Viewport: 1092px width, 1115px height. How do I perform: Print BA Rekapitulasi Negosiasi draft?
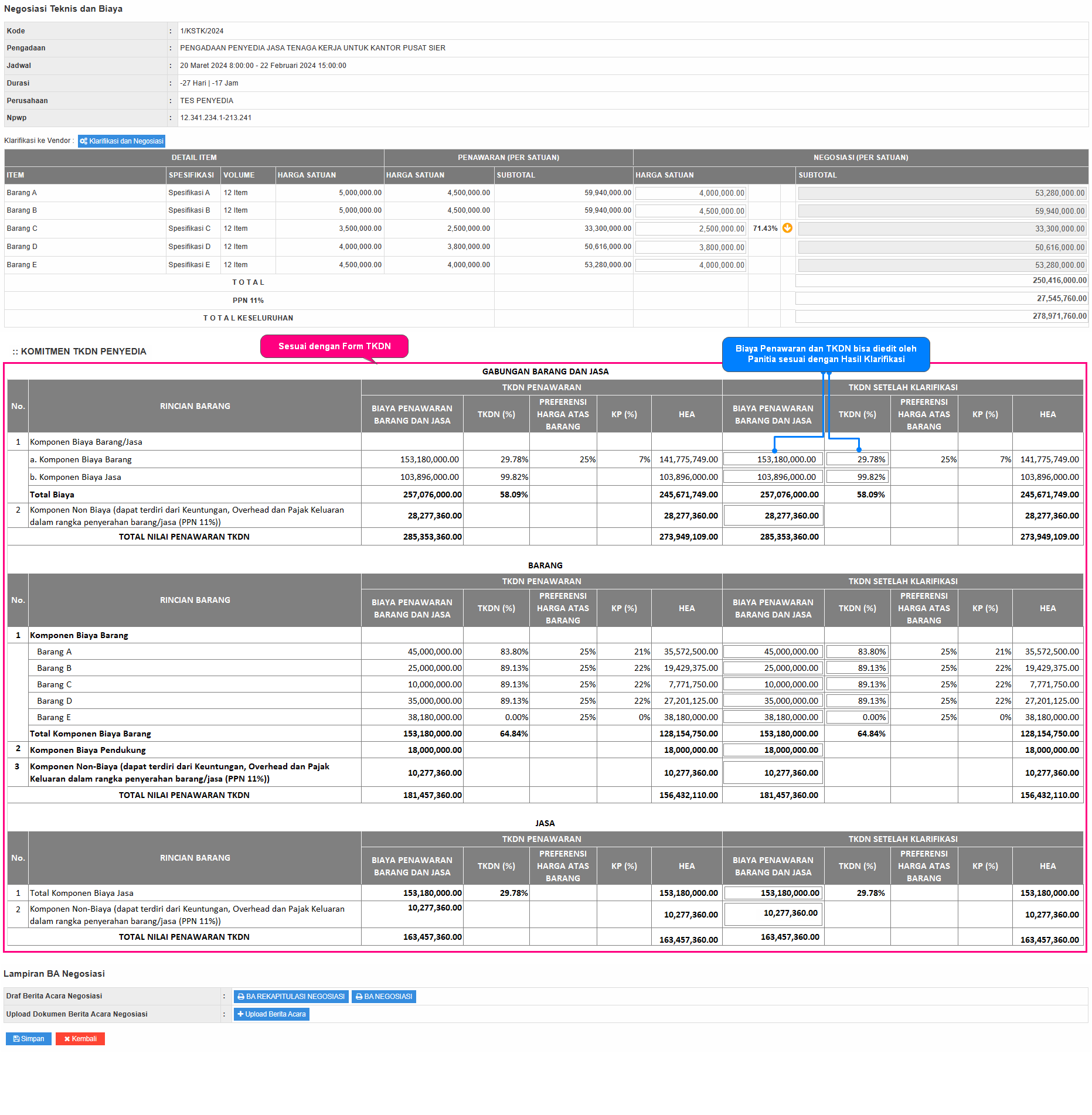coord(291,997)
